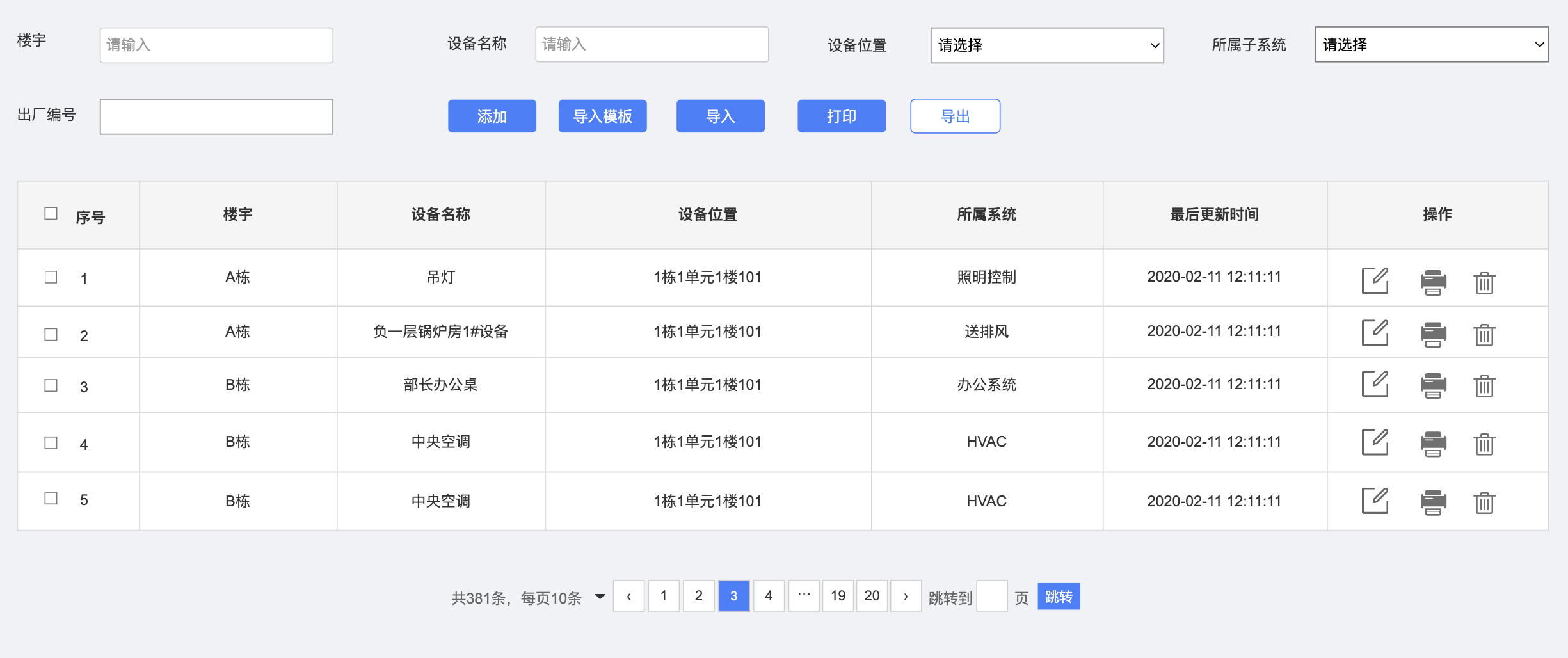Click the 导出 button
The image size is (1568, 658).
(955, 116)
